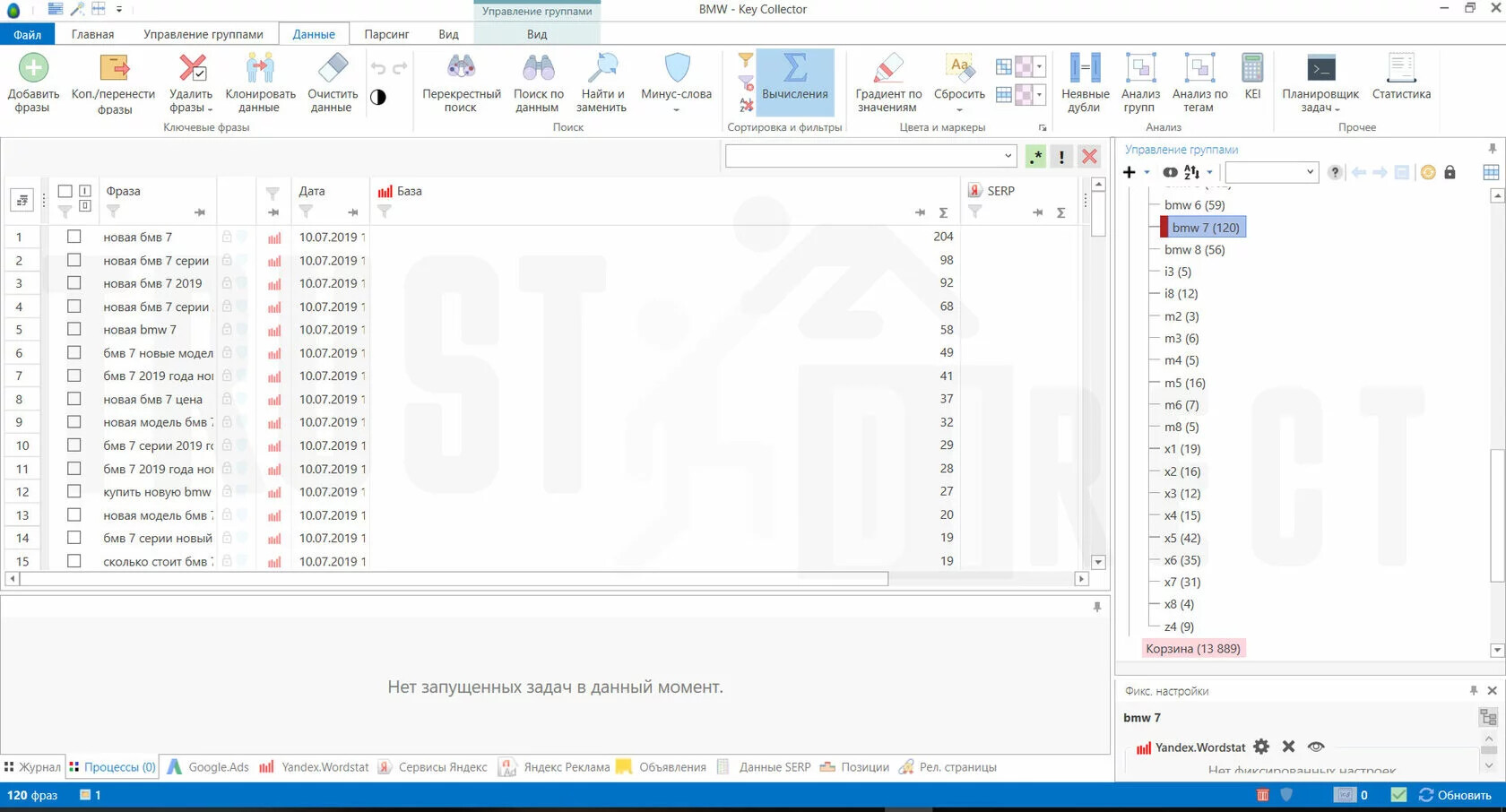Toggle the select-all checkbox in header
Screen dimensions: 1506x812
point(65,191)
